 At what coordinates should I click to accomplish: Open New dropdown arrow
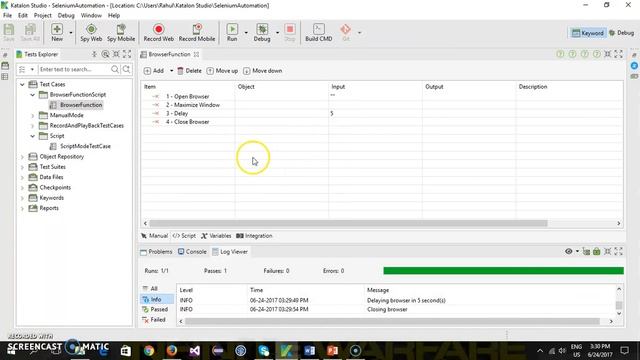click(71, 33)
